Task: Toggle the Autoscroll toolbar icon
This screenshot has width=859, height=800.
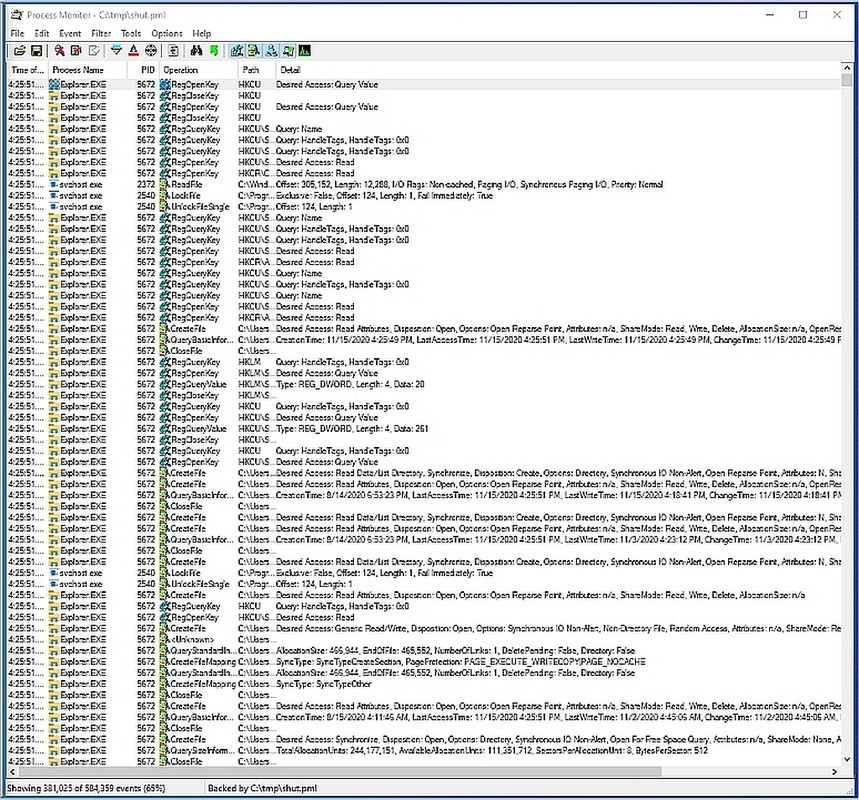Action: click(77, 51)
